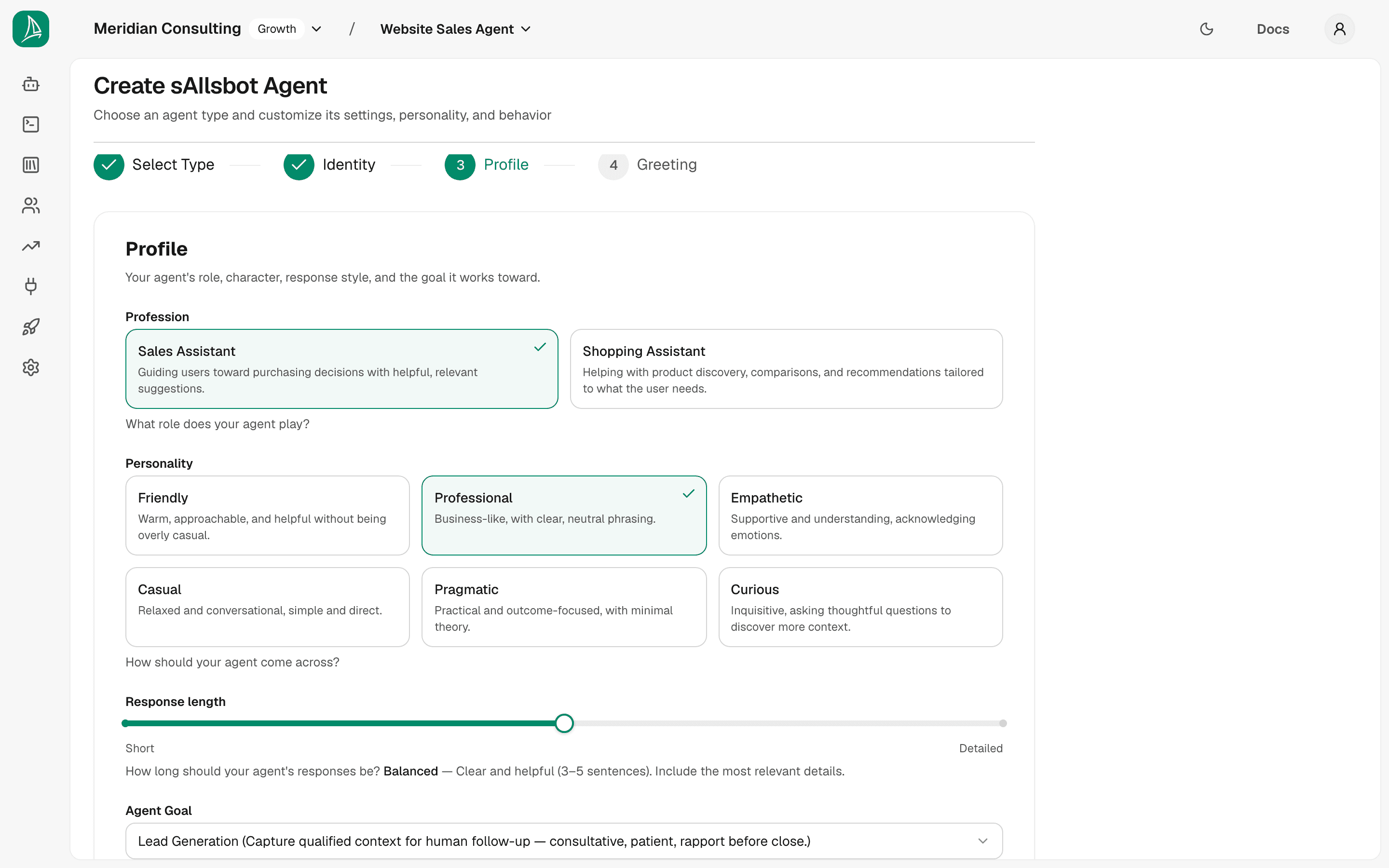Open the Agent Goal Lead Generation dropdown
1389x868 pixels.
point(564,841)
